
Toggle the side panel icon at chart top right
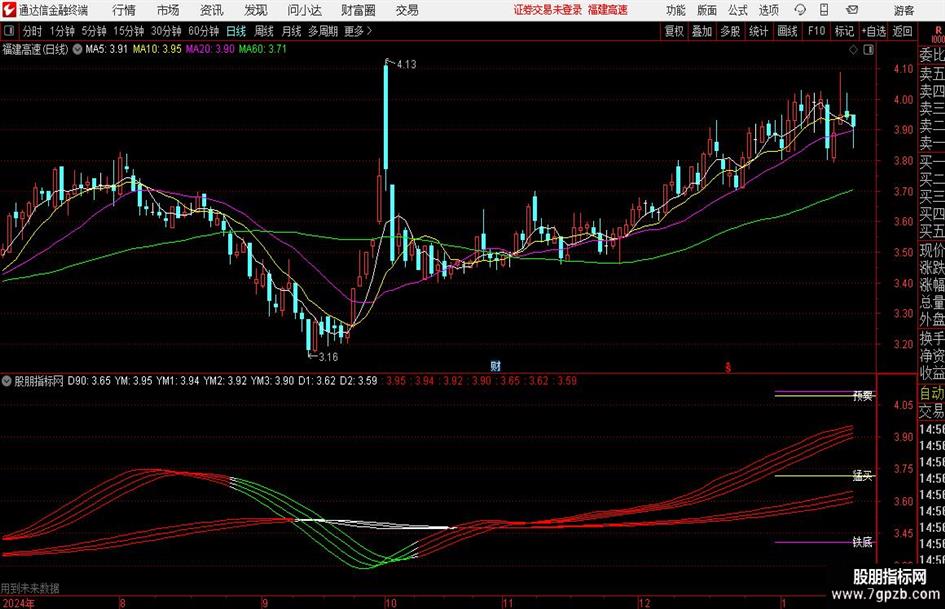click(868, 50)
